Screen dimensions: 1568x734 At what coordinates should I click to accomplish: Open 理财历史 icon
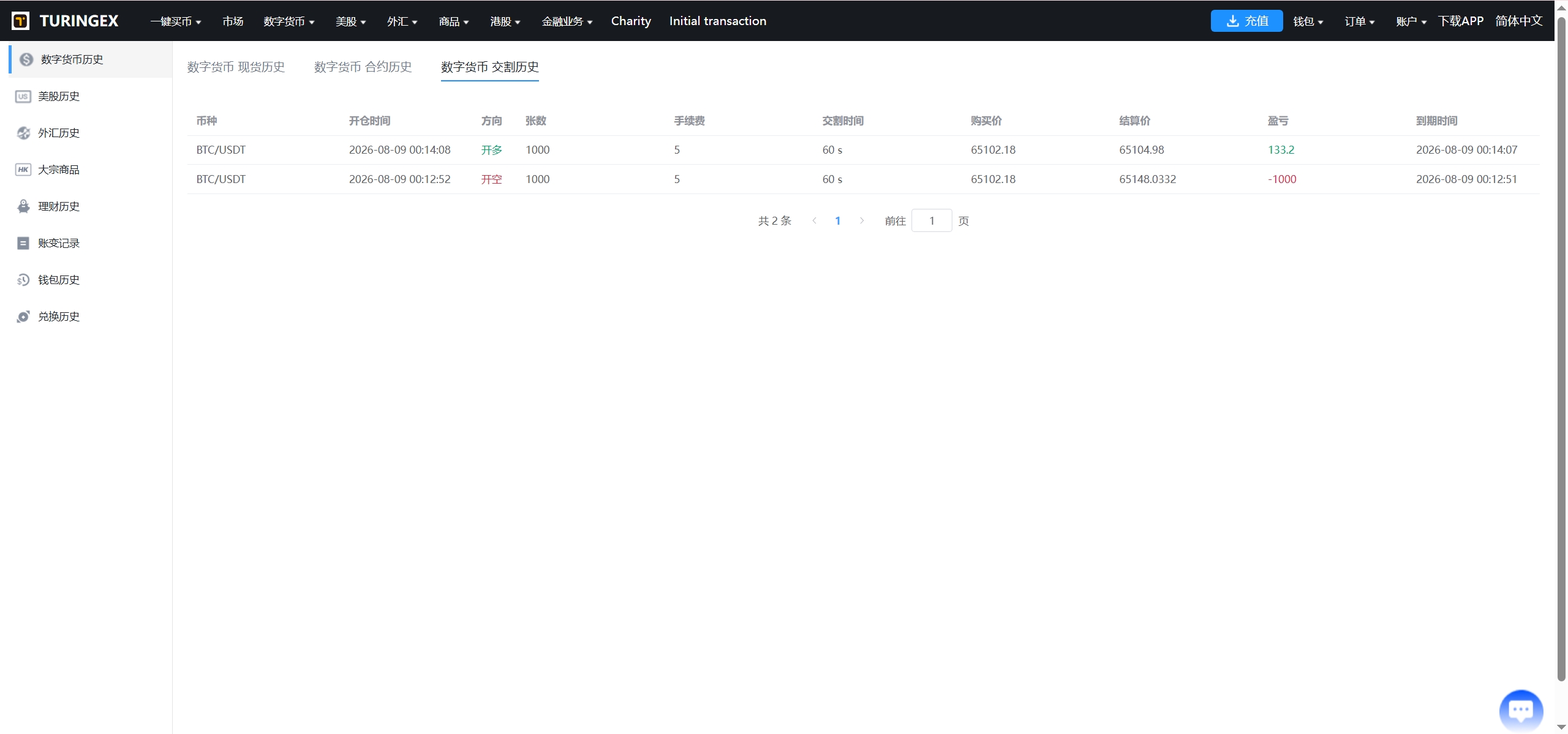coord(23,206)
